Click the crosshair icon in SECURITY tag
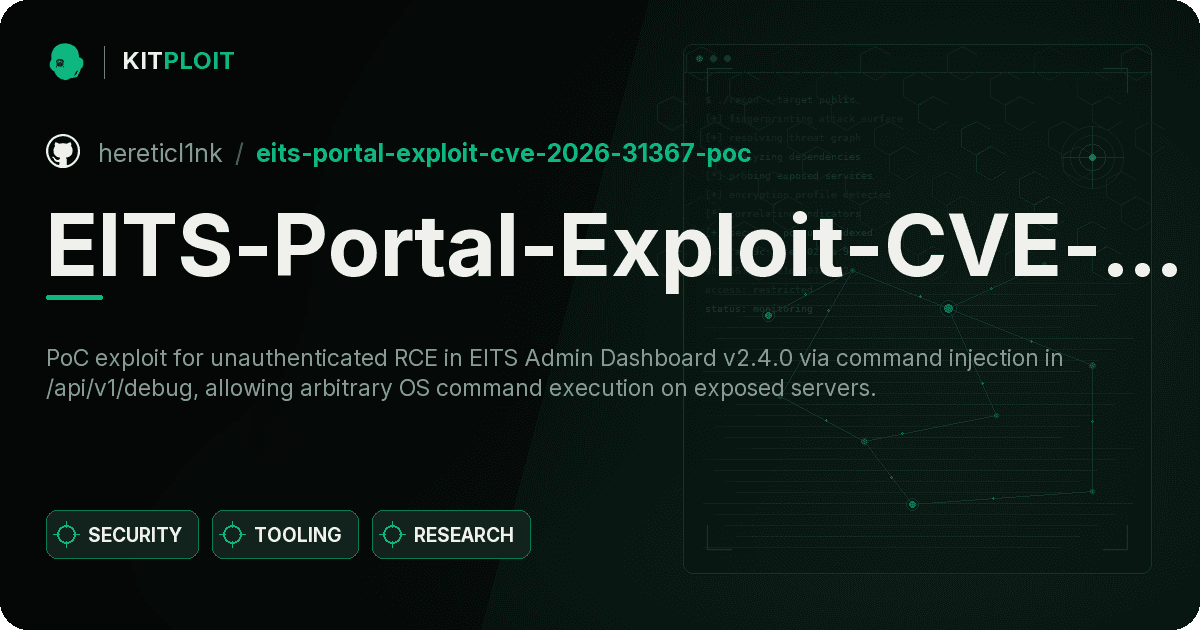 (x=67, y=535)
